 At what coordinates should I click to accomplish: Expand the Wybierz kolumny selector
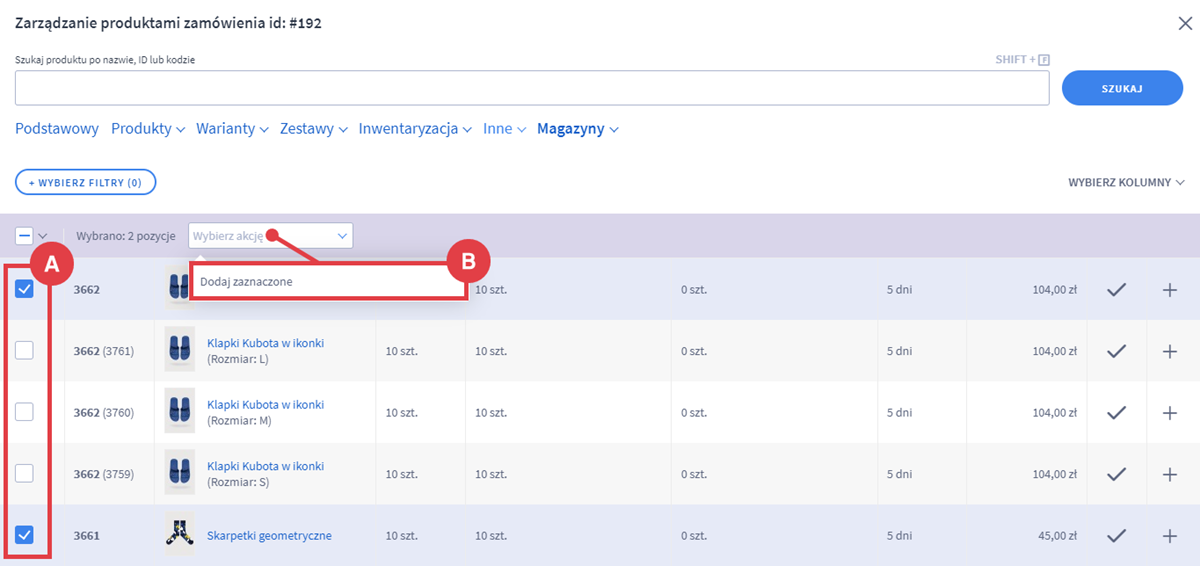tap(1125, 183)
